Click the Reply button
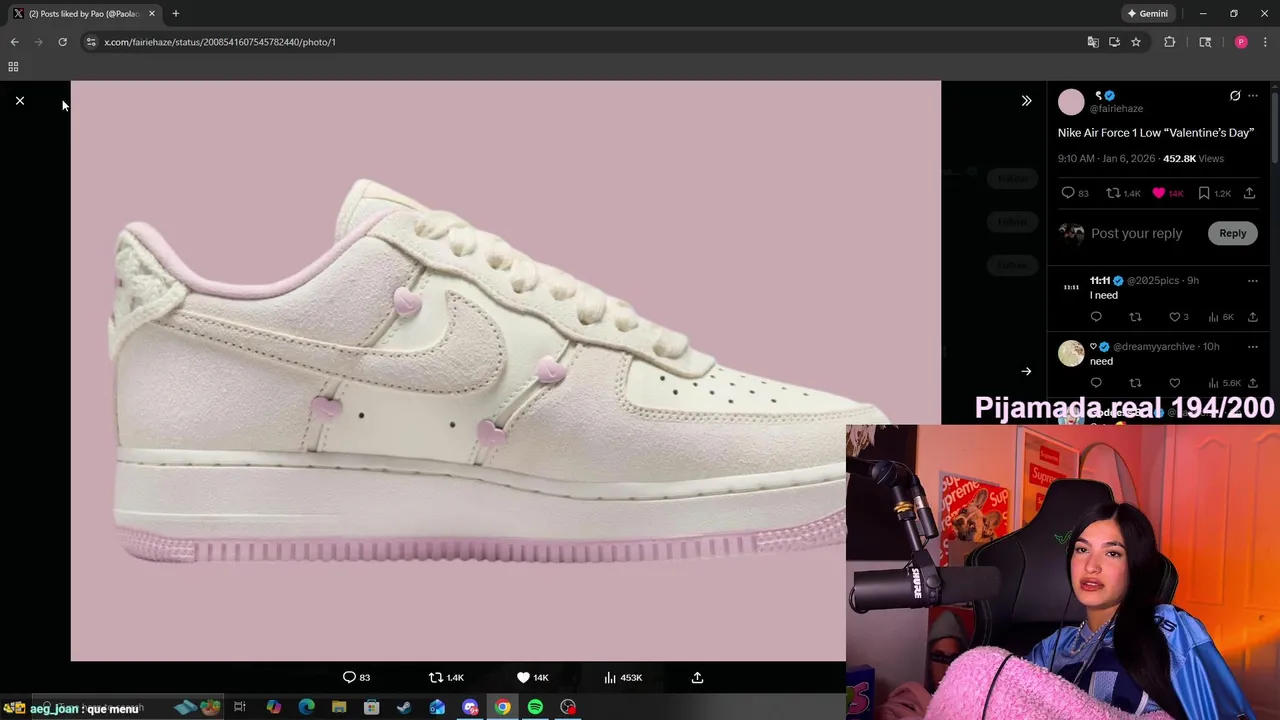The width and height of the screenshot is (1280, 720). point(1232,233)
